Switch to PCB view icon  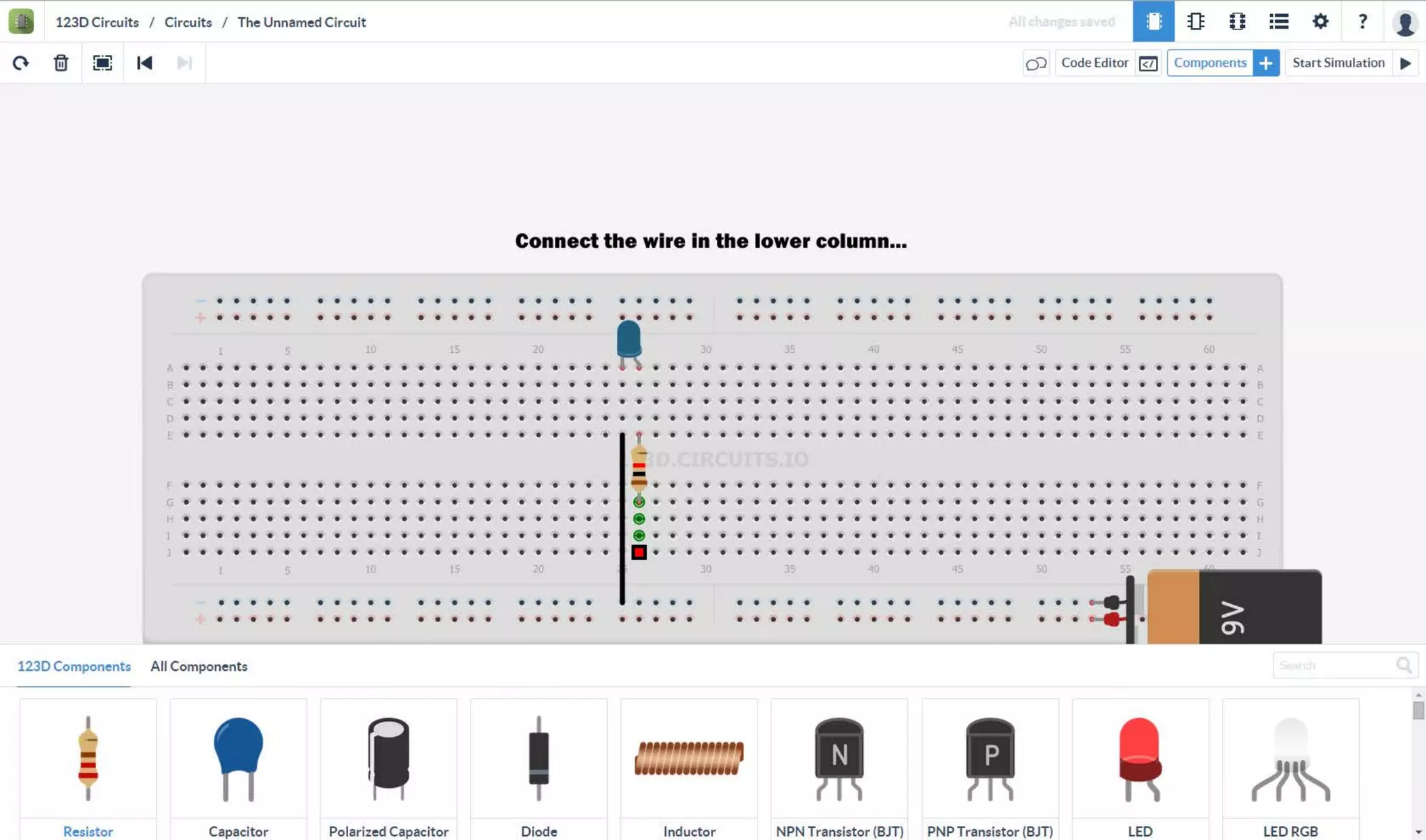coord(1237,22)
